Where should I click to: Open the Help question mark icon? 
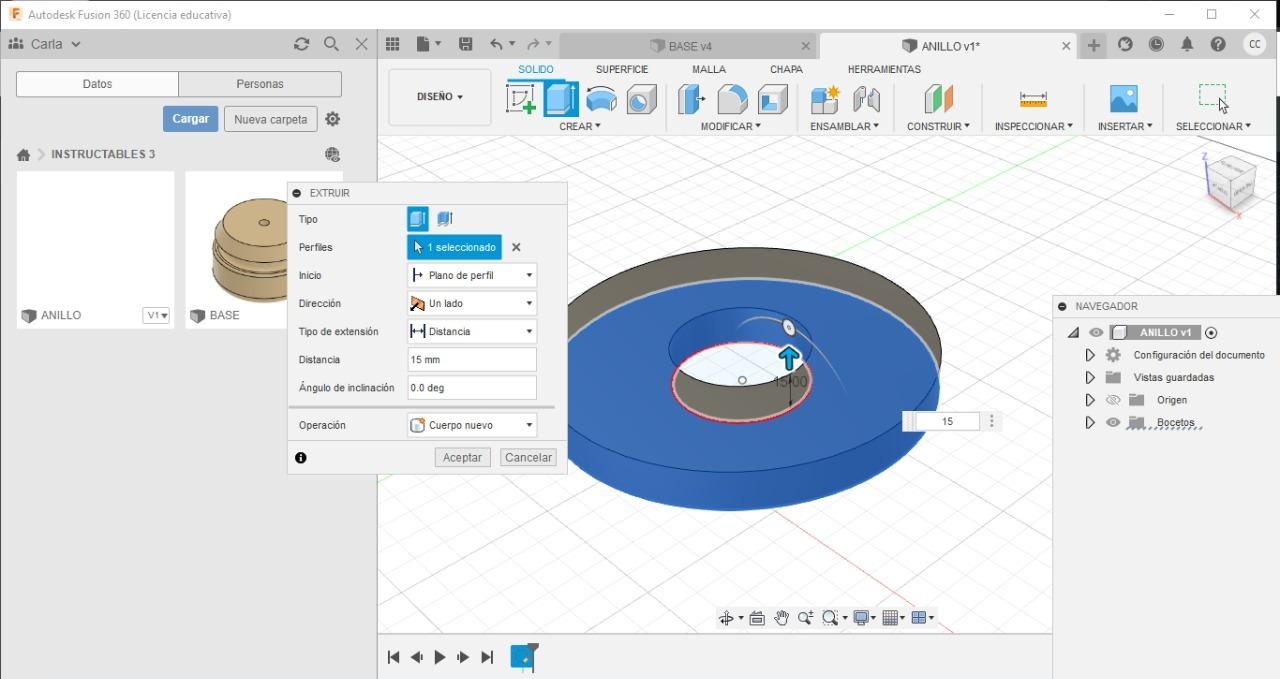(1218, 44)
